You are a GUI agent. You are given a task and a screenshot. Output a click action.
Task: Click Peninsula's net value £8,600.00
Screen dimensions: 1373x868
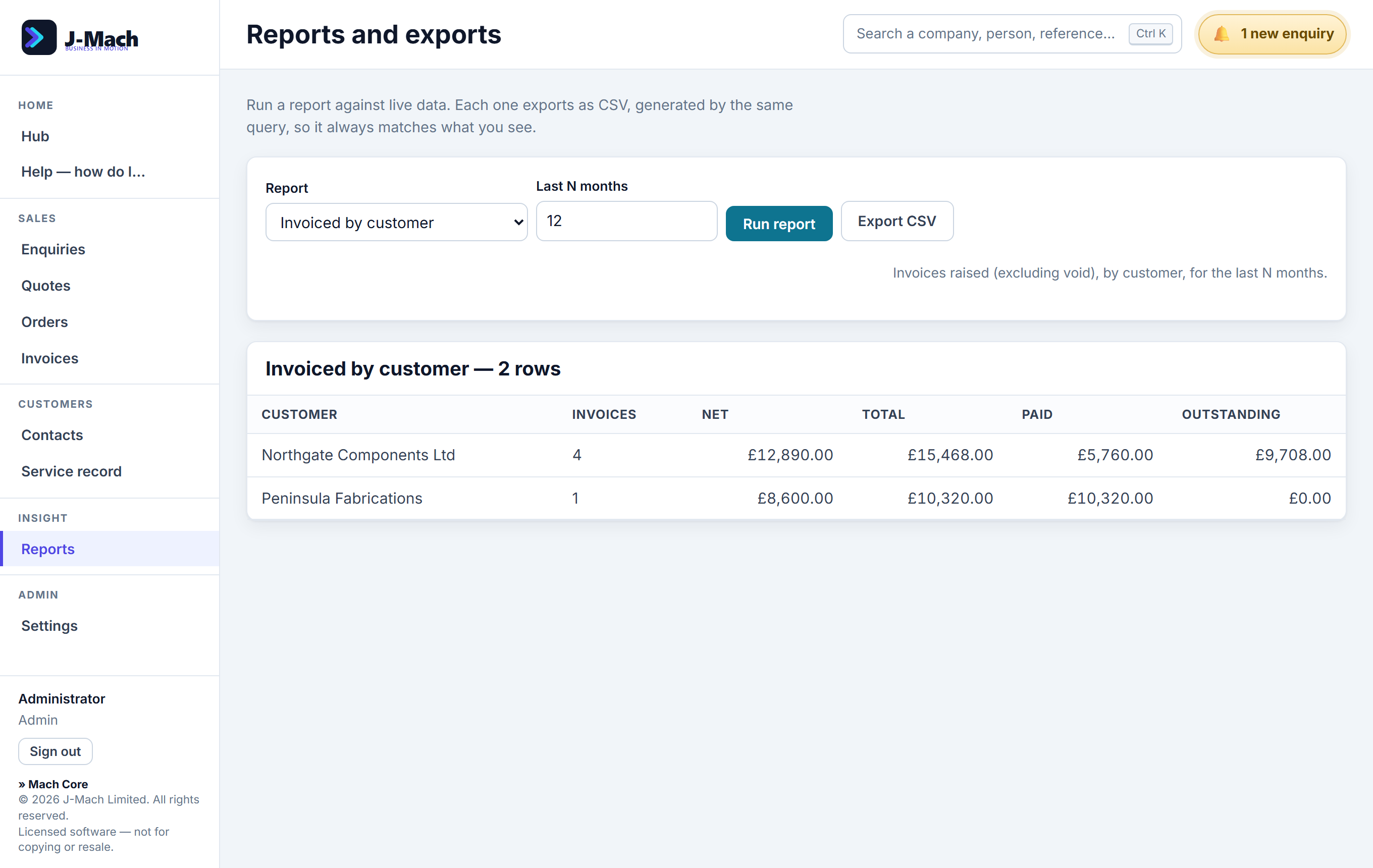tap(795, 498)
